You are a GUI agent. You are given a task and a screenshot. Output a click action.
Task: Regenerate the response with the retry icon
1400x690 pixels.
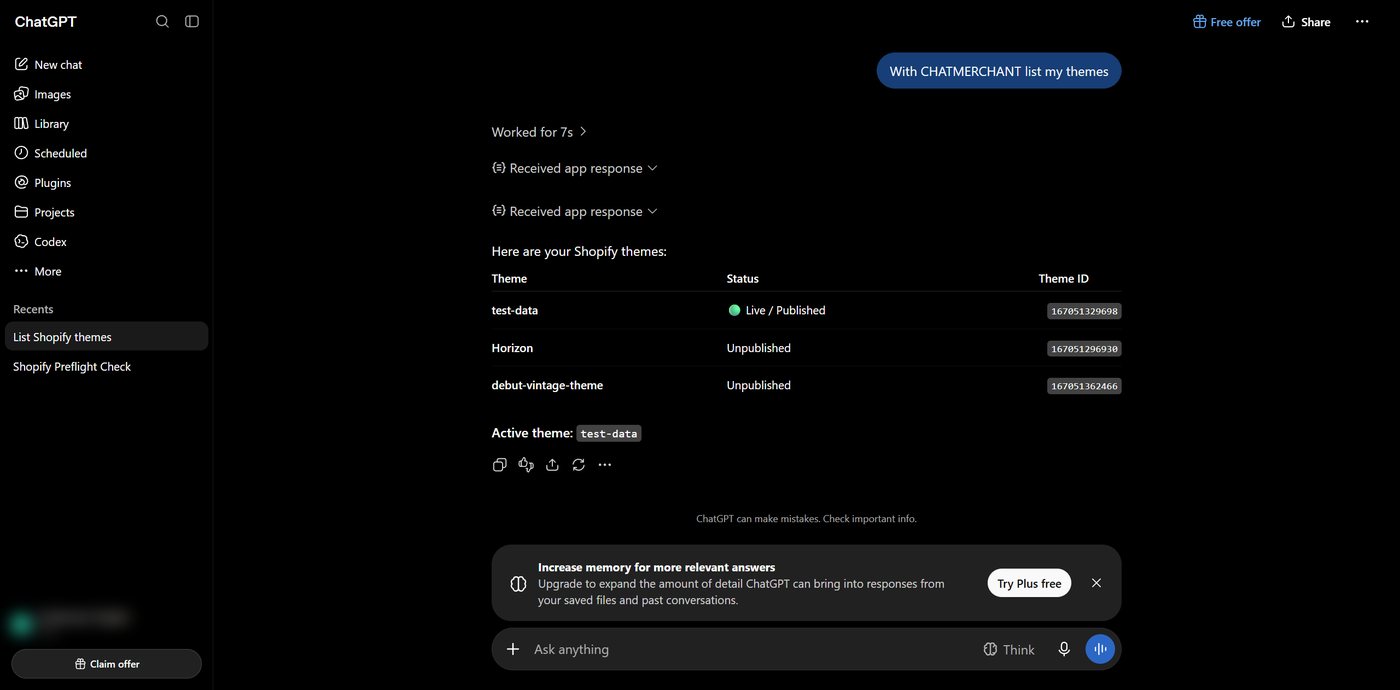coord(578,465)
